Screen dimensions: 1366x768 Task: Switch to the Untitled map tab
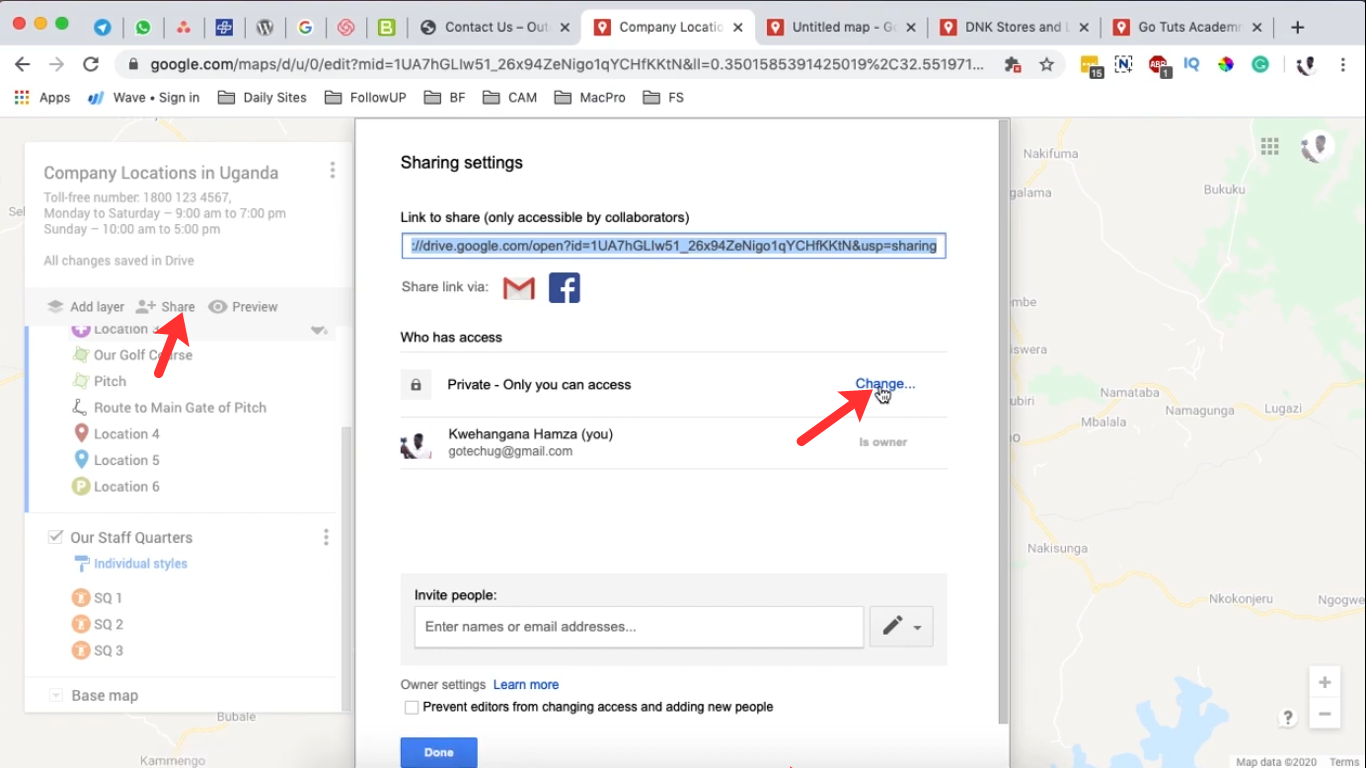point(841,27)
